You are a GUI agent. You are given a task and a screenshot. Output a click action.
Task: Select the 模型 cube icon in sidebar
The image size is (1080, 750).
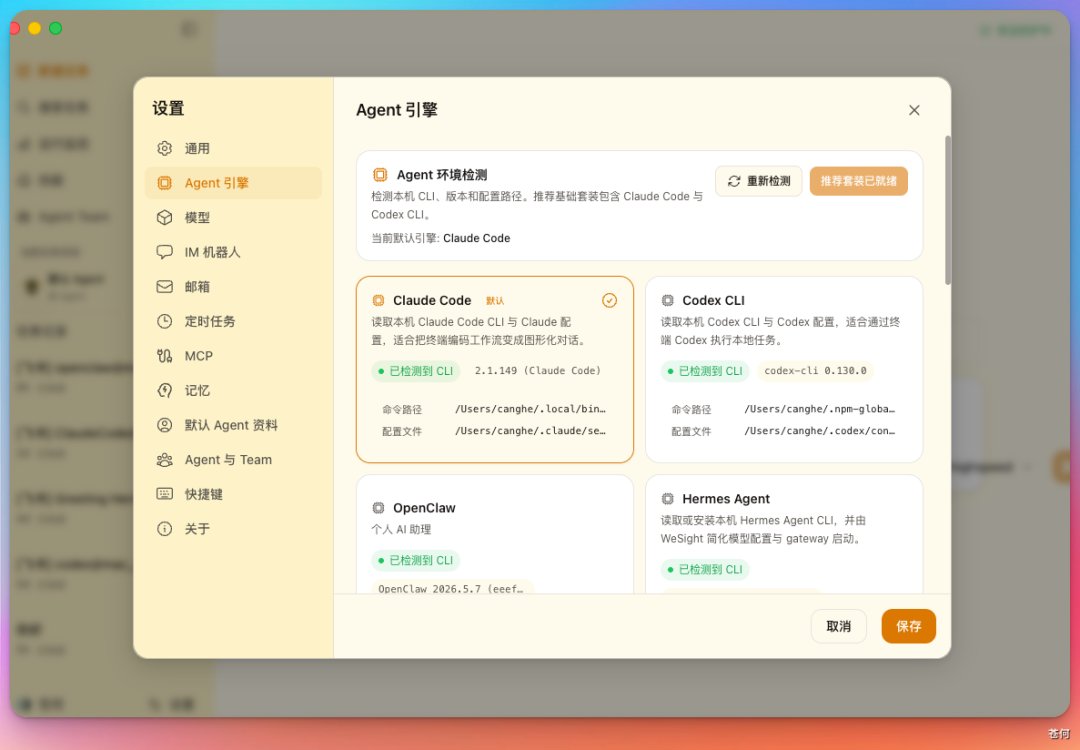point(164,217)
